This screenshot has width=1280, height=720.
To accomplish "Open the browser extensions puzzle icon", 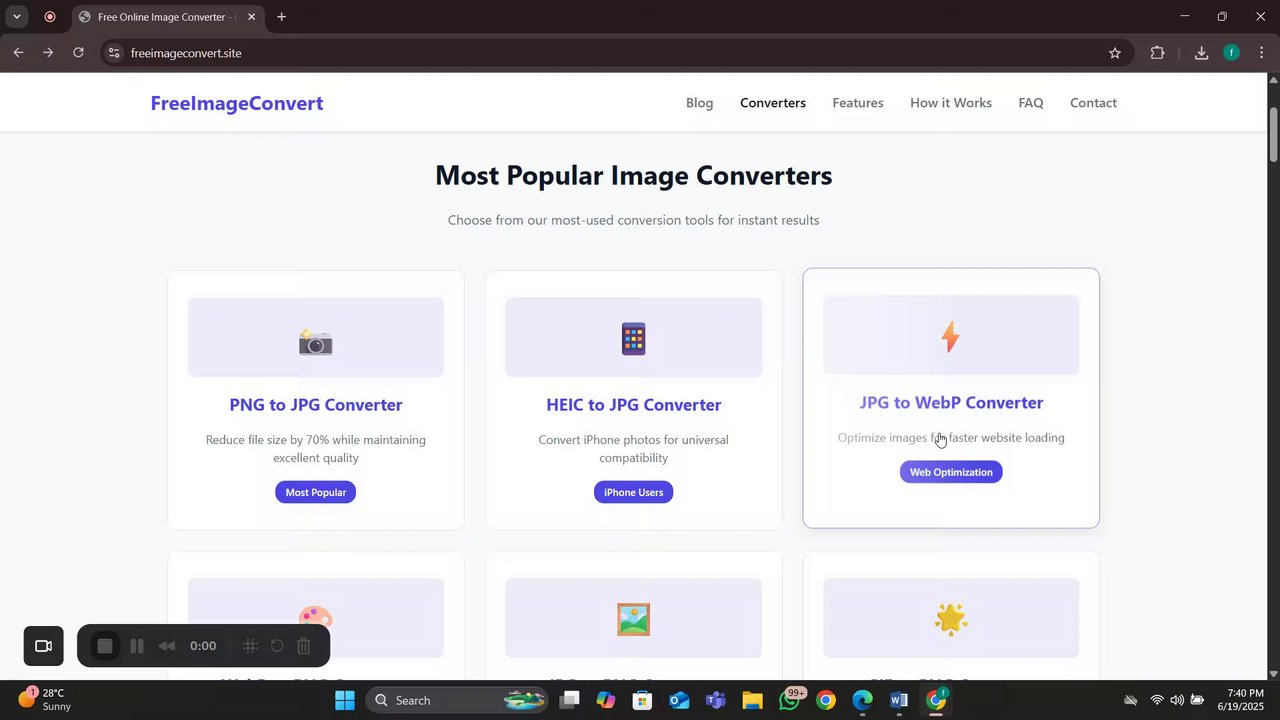I will click(x=1157, y=53).
